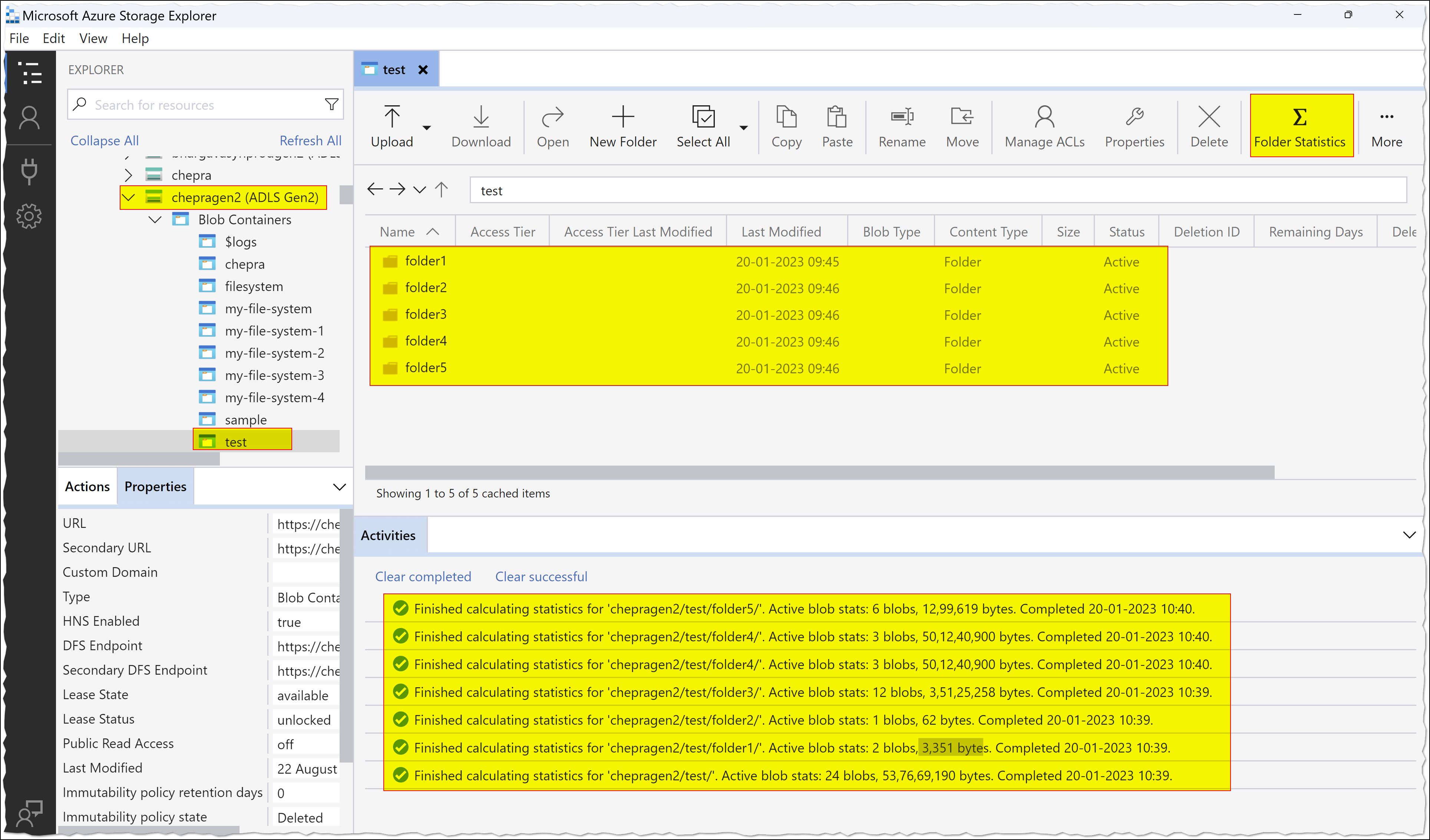
Task: Select the $logs container
Action: (241, 242)
